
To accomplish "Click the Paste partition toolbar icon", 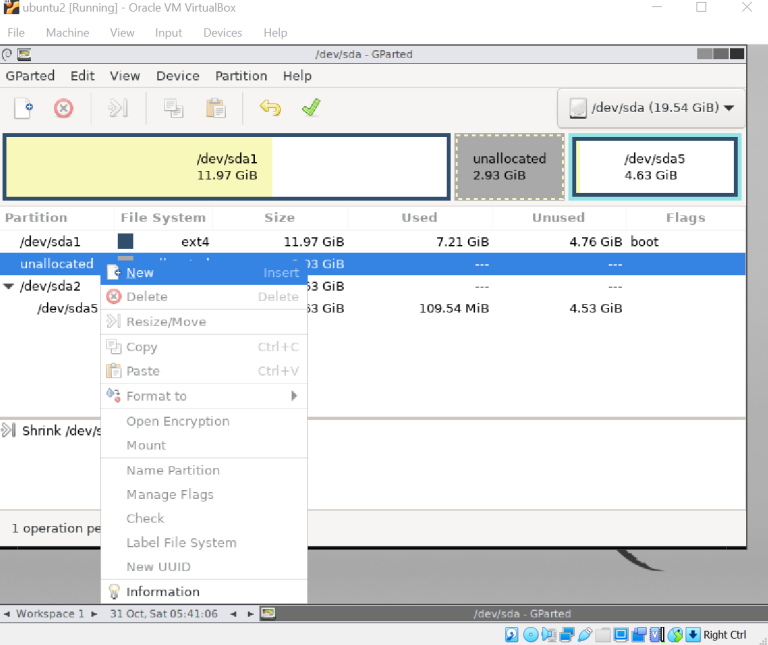I will point(215,108).
